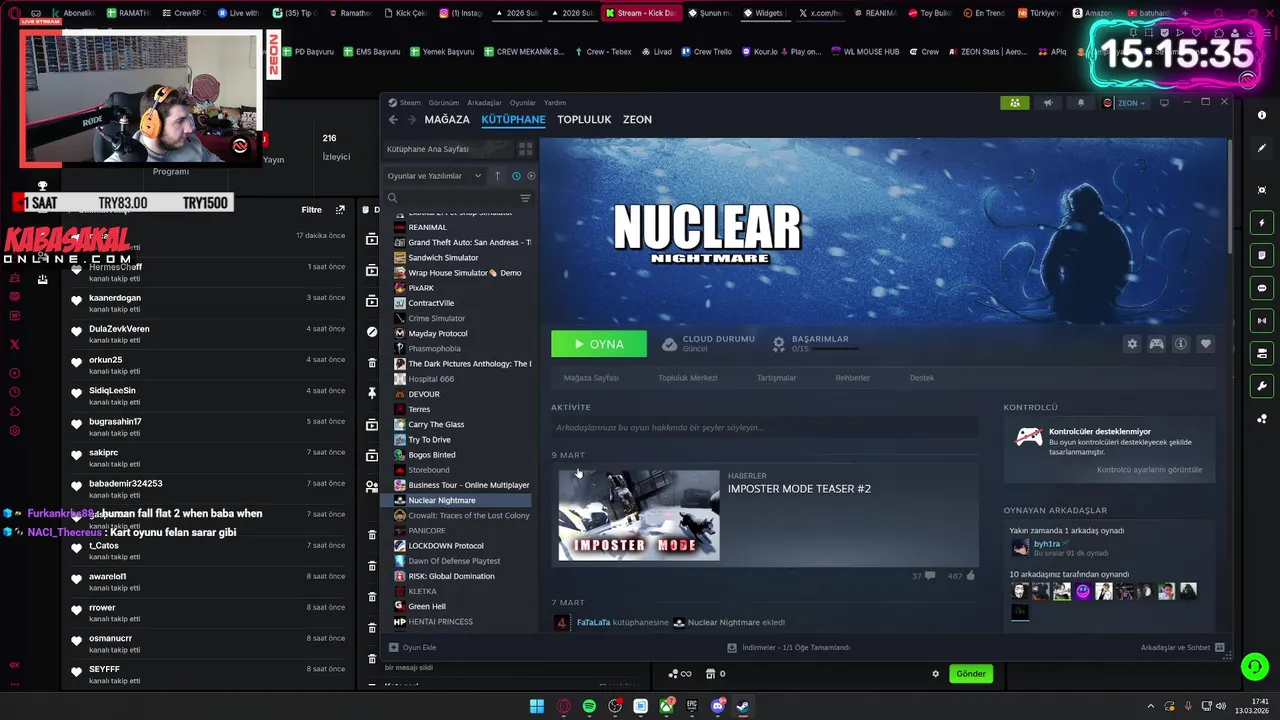Open the Görünüm menu

pyautogui.click(x=444, y=103)
